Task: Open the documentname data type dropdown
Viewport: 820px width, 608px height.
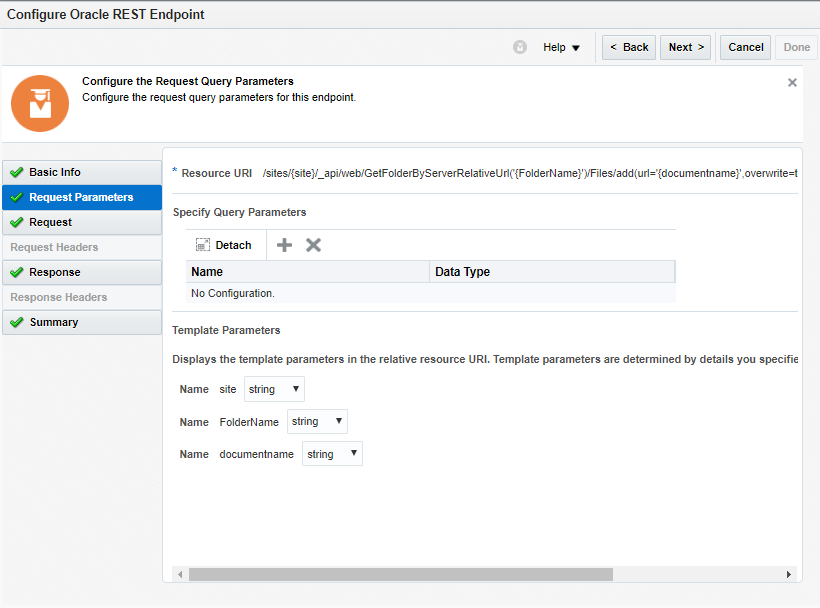Action: click(332, 454)
